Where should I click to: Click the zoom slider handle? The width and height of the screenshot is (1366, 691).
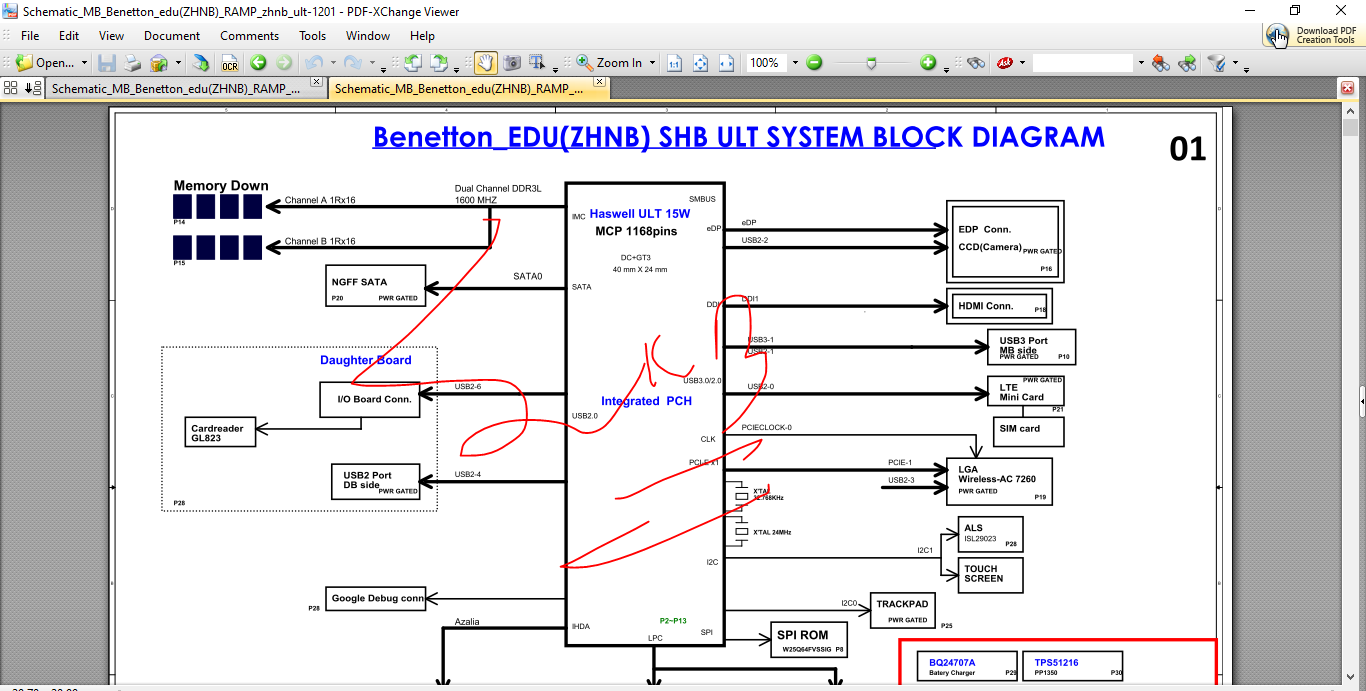(872, 62)
